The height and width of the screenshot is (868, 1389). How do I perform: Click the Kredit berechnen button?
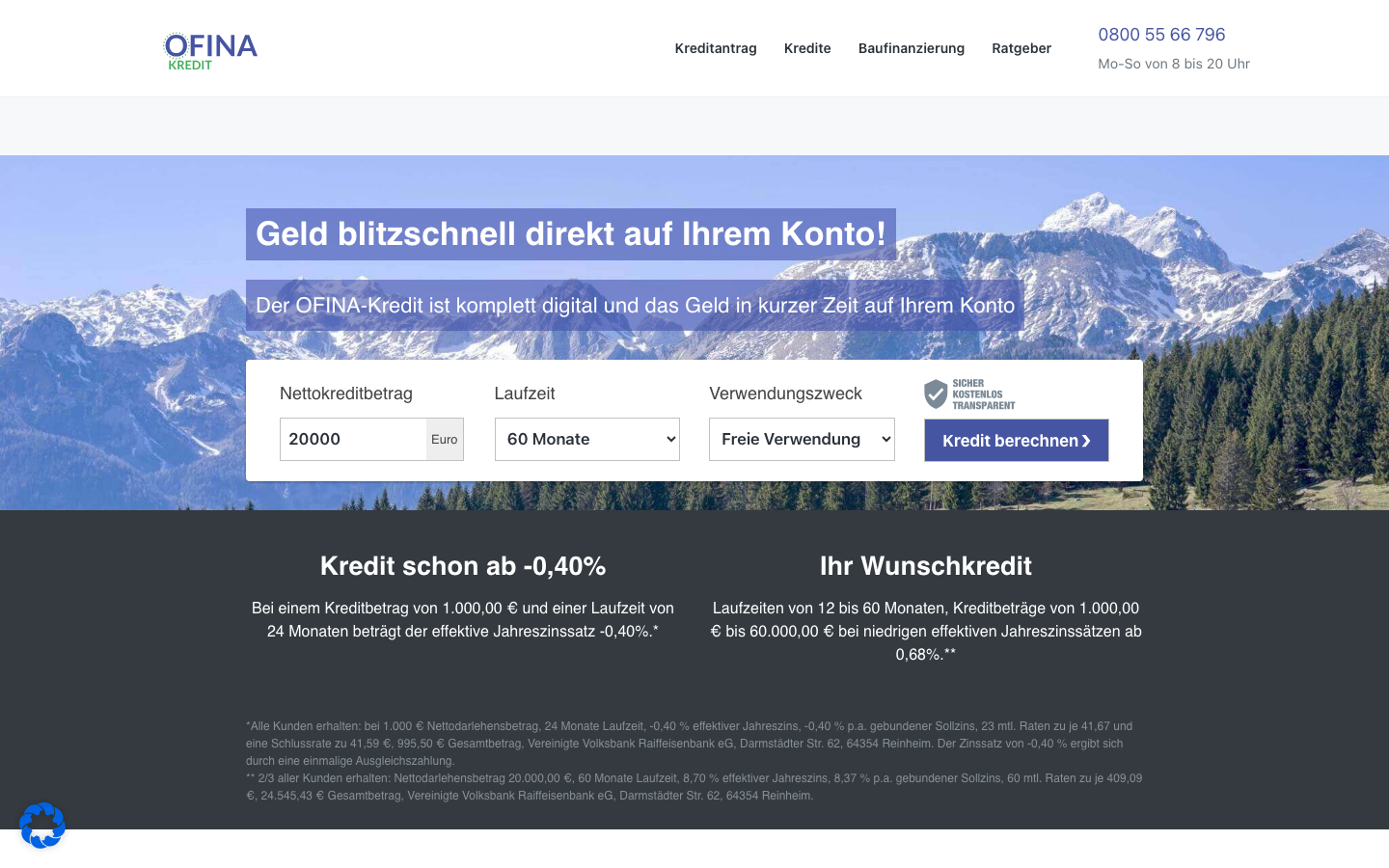click(x=1017, y=440)
